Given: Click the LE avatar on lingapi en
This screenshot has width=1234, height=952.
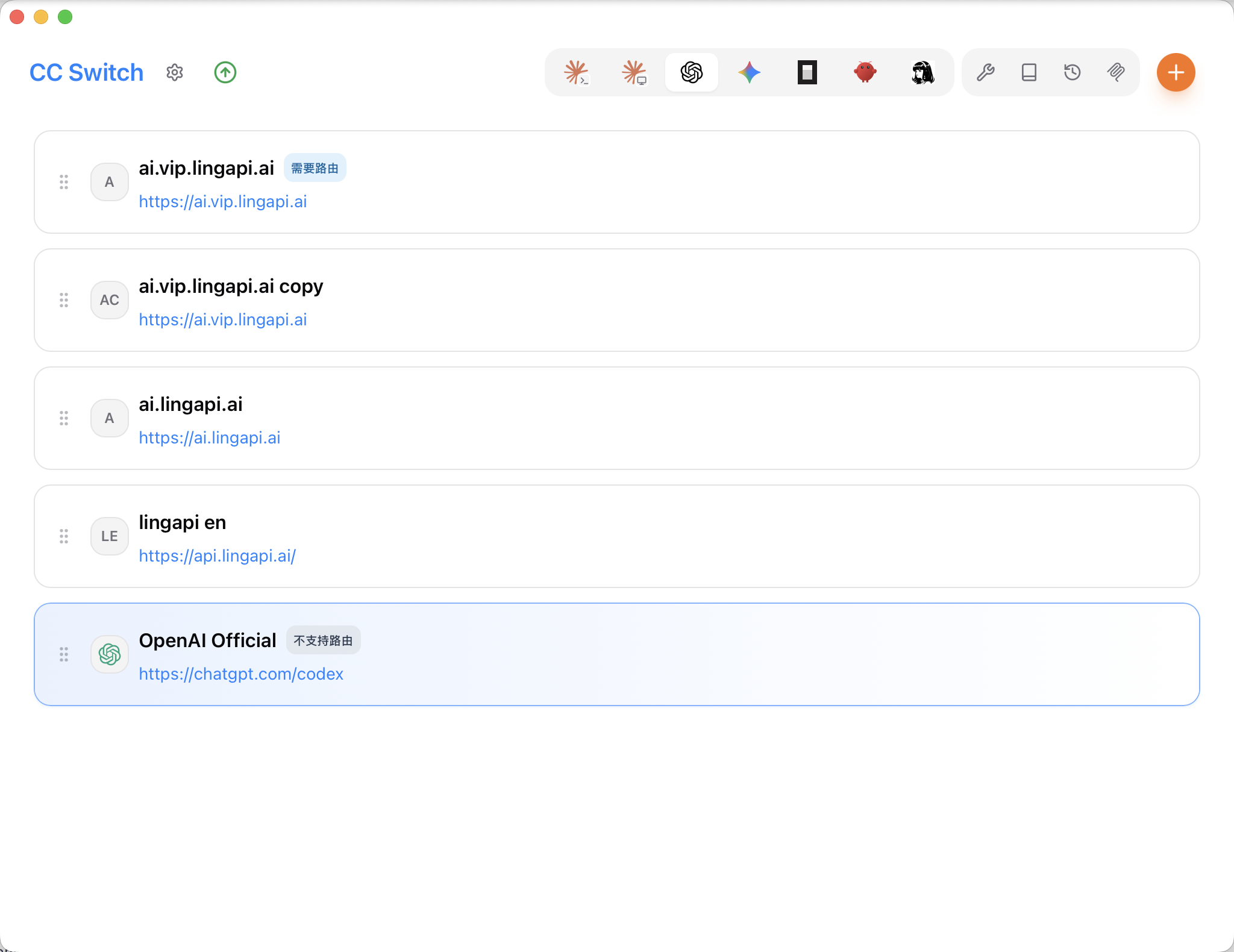Looking at the screenshot, I should coord(110,536).
